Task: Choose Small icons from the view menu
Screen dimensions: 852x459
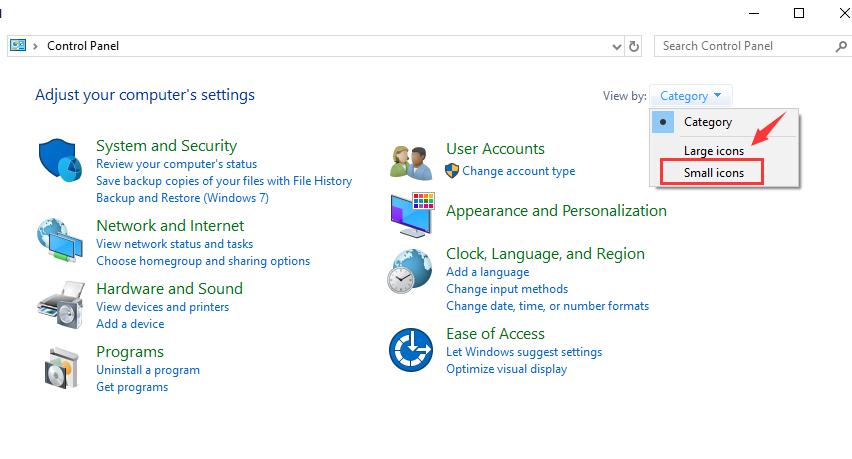Action: click(x=713, y=173)
